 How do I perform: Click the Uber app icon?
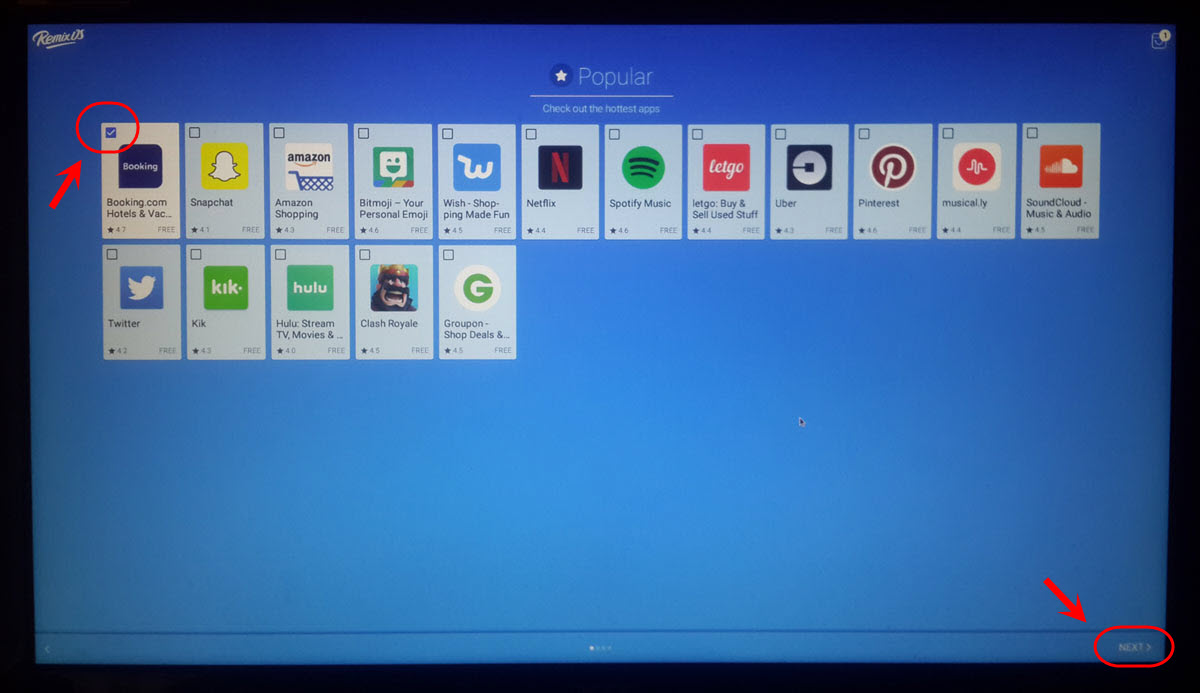pos(809,167)
